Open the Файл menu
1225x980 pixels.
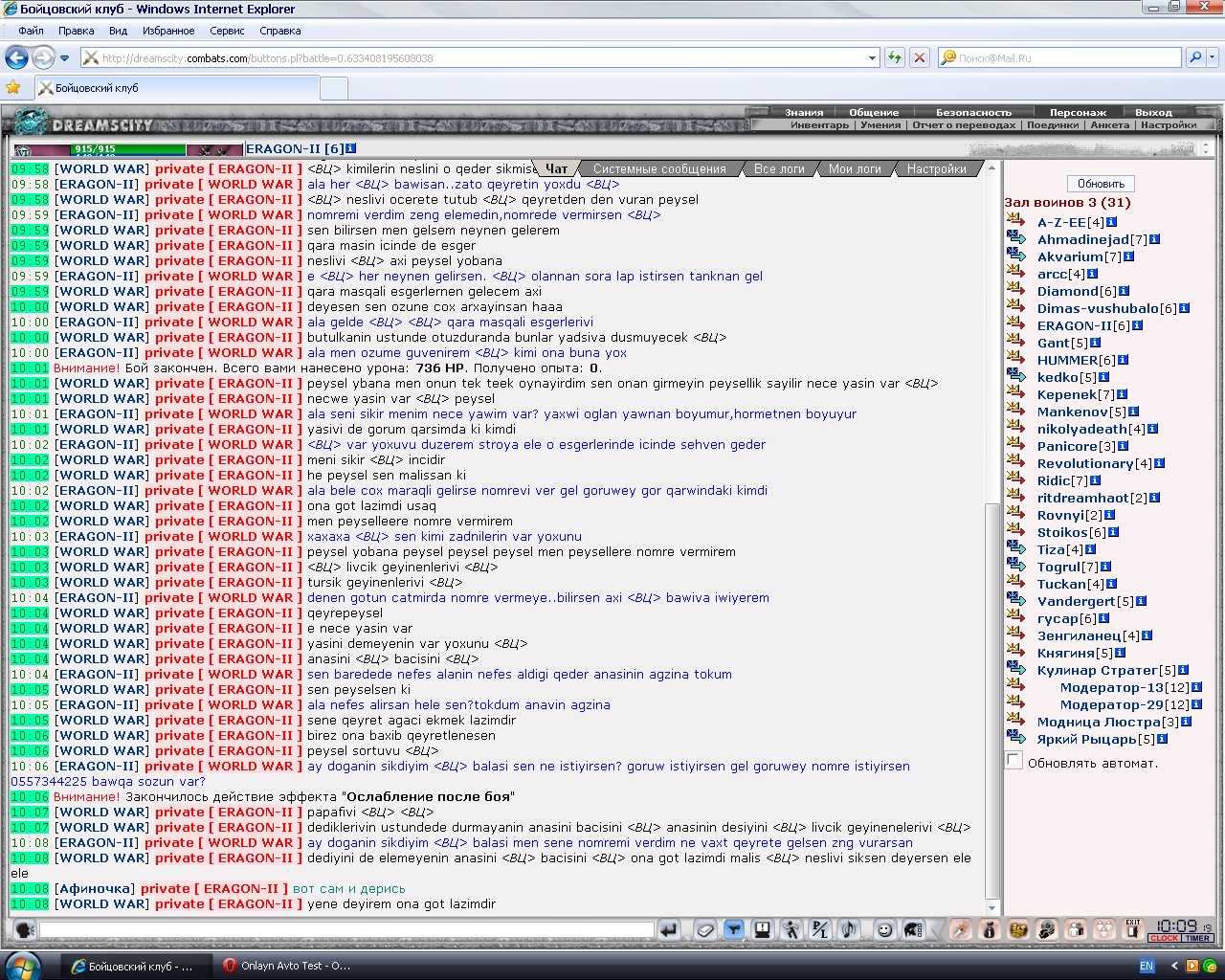click(x=31, y=31)
